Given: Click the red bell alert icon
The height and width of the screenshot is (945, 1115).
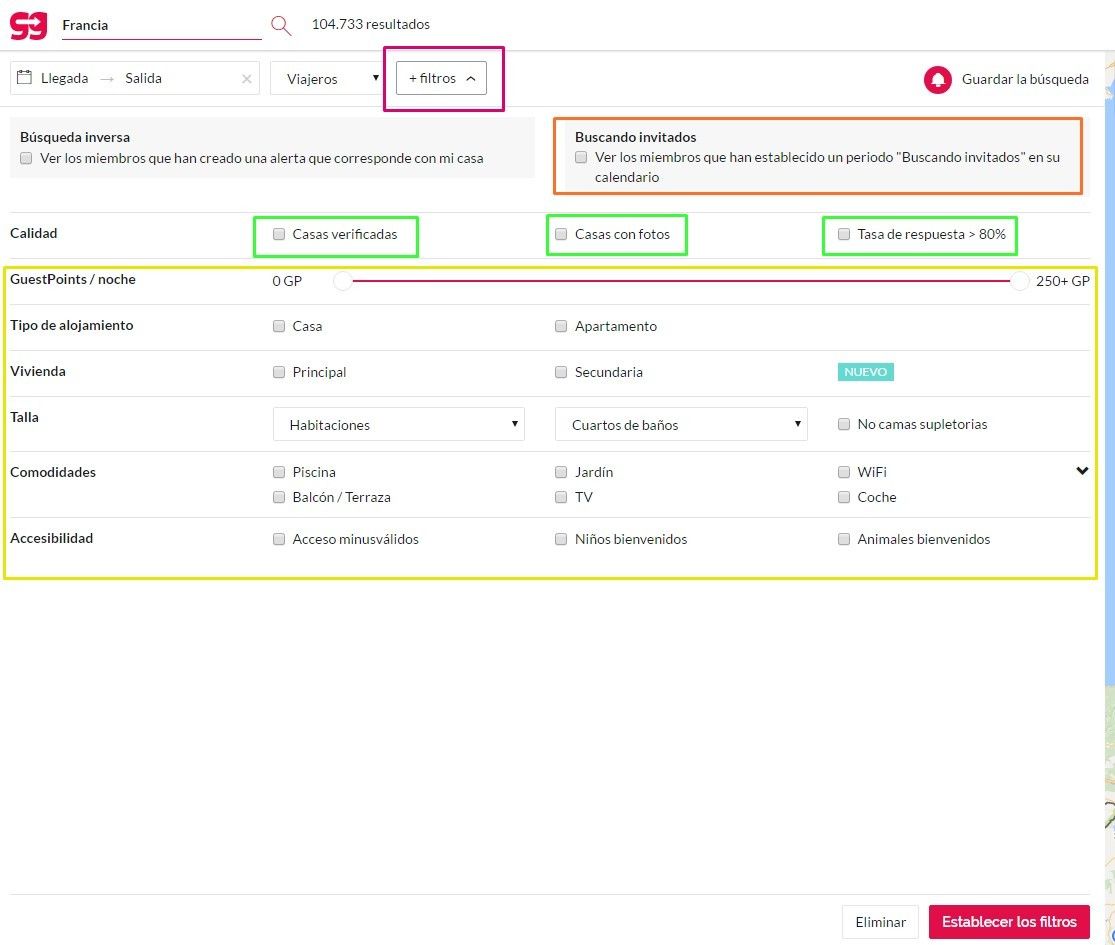Looking at the screenshot, I should 937,80.
